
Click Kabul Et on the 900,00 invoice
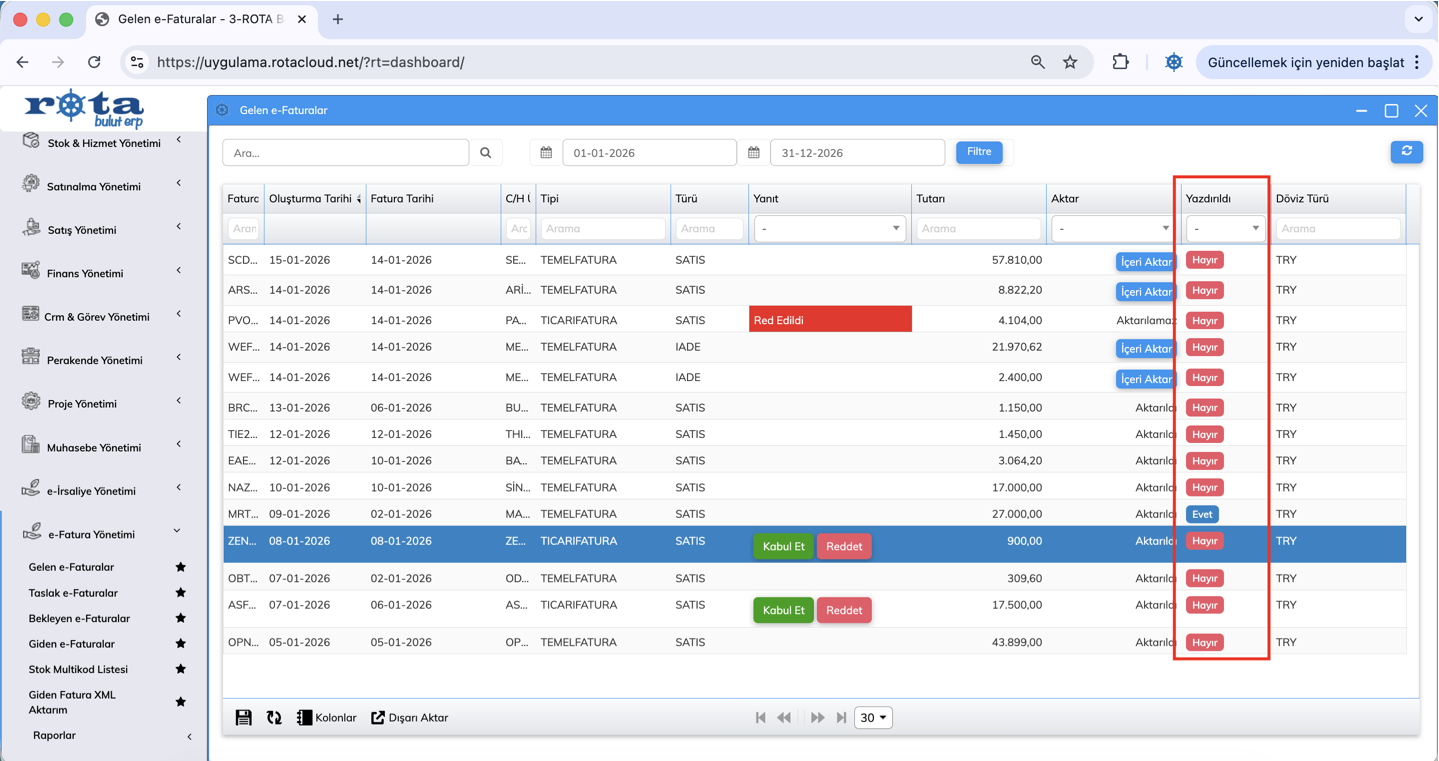tap(783, 547)
